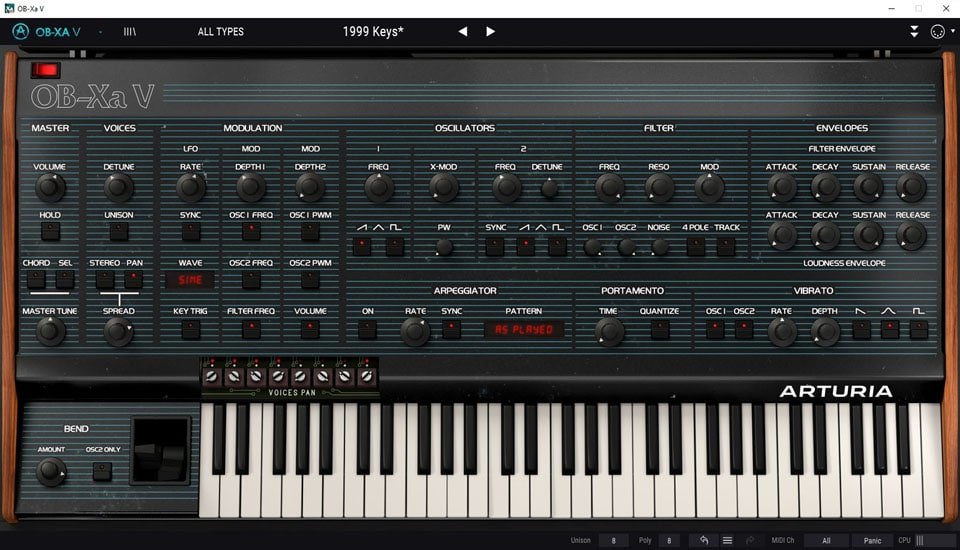Screen dimensions: 960x550
Task: Click the undo arrow in status bar
Action: coord(704,540)
